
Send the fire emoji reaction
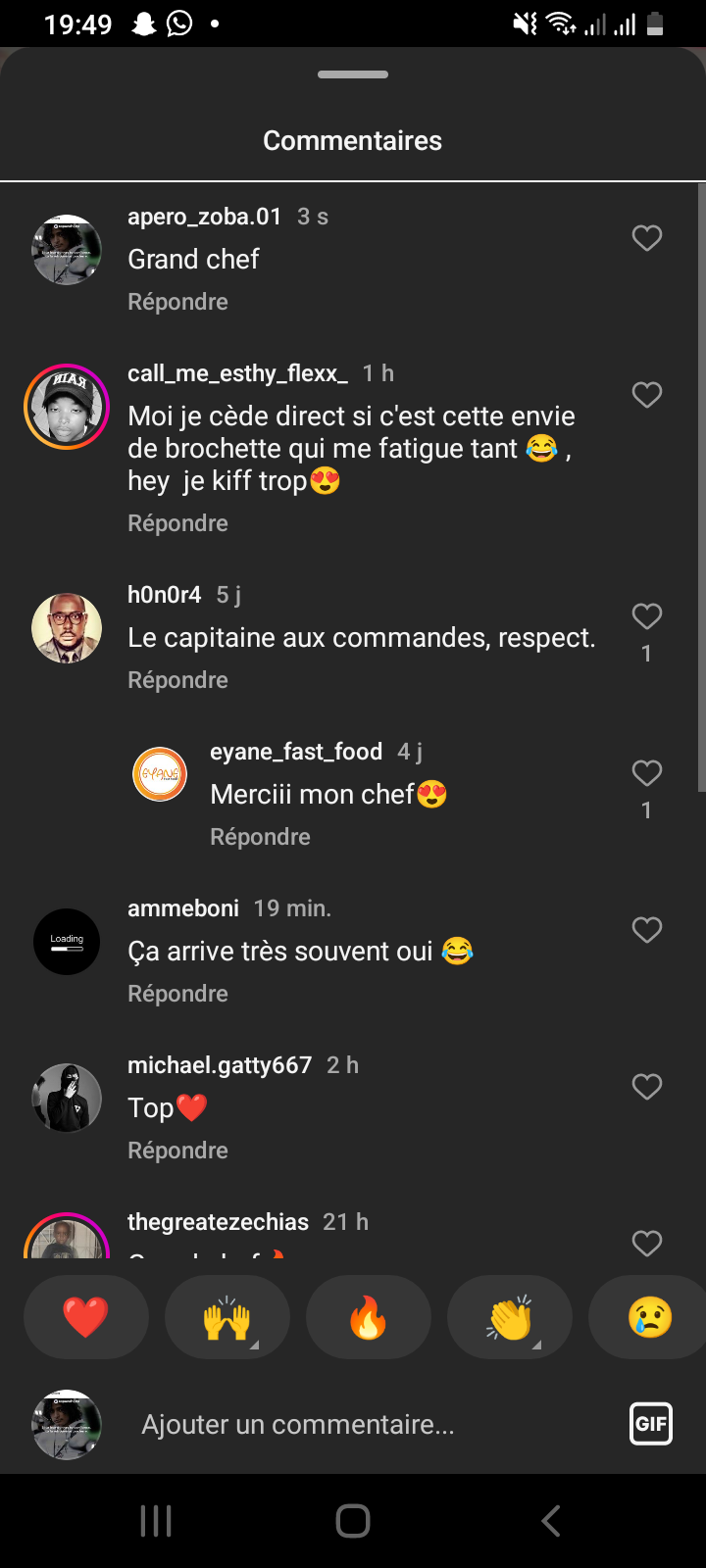point(369,1317)
